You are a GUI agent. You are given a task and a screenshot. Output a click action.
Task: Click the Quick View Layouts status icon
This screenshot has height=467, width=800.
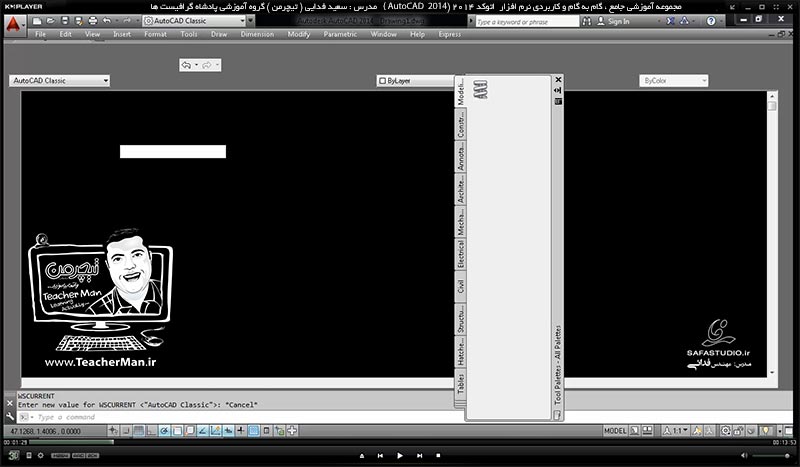coord(634,431)
